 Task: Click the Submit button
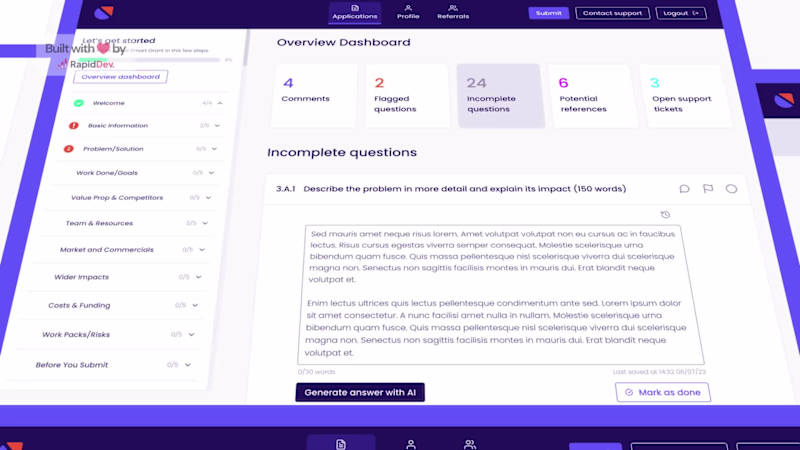tap(548, 13)
